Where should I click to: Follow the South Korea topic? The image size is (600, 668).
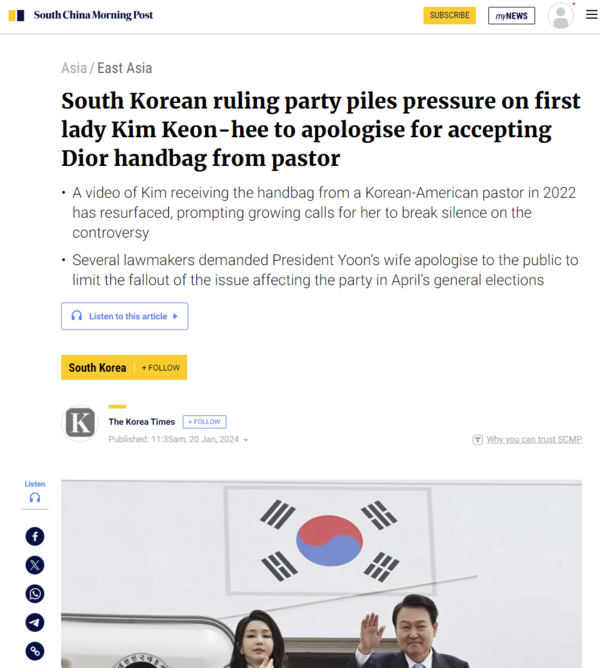(161, 368)
